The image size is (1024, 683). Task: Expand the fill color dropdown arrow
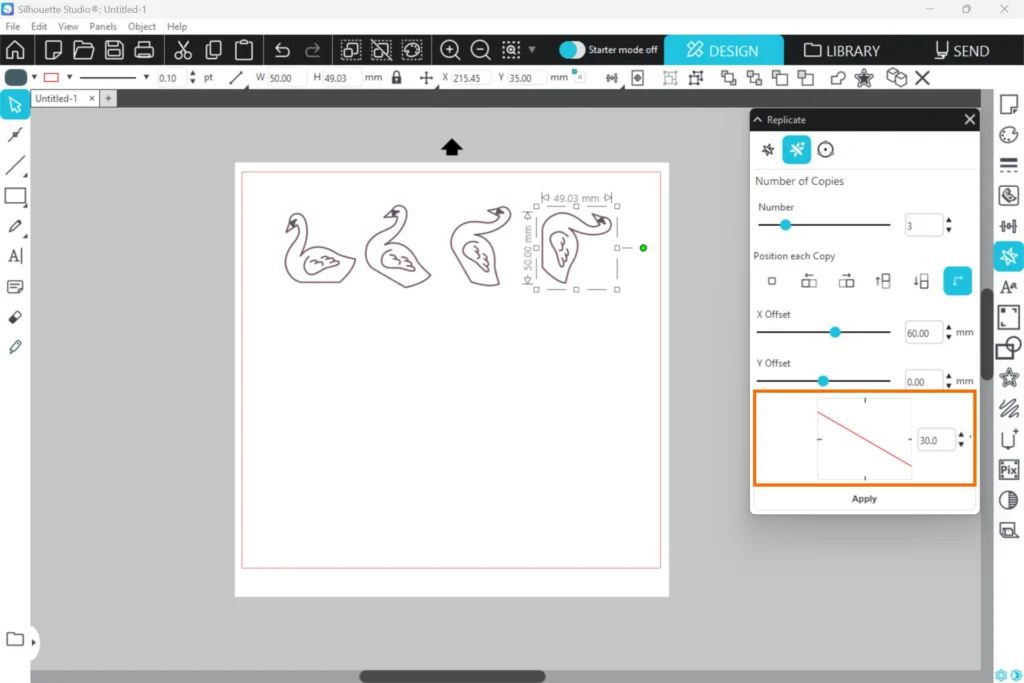34,77
